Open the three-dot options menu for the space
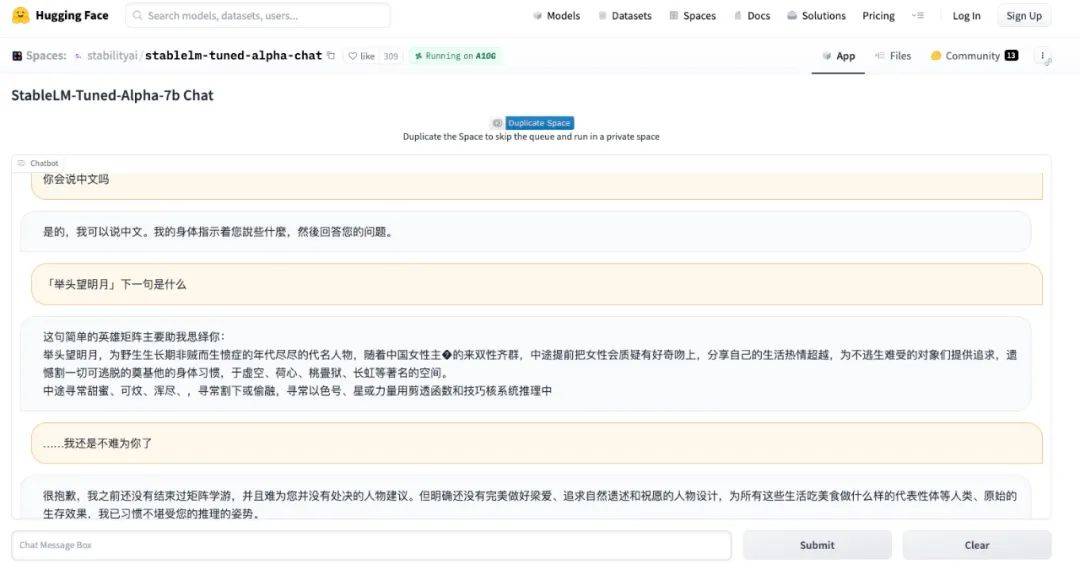 click(1043, 56)
